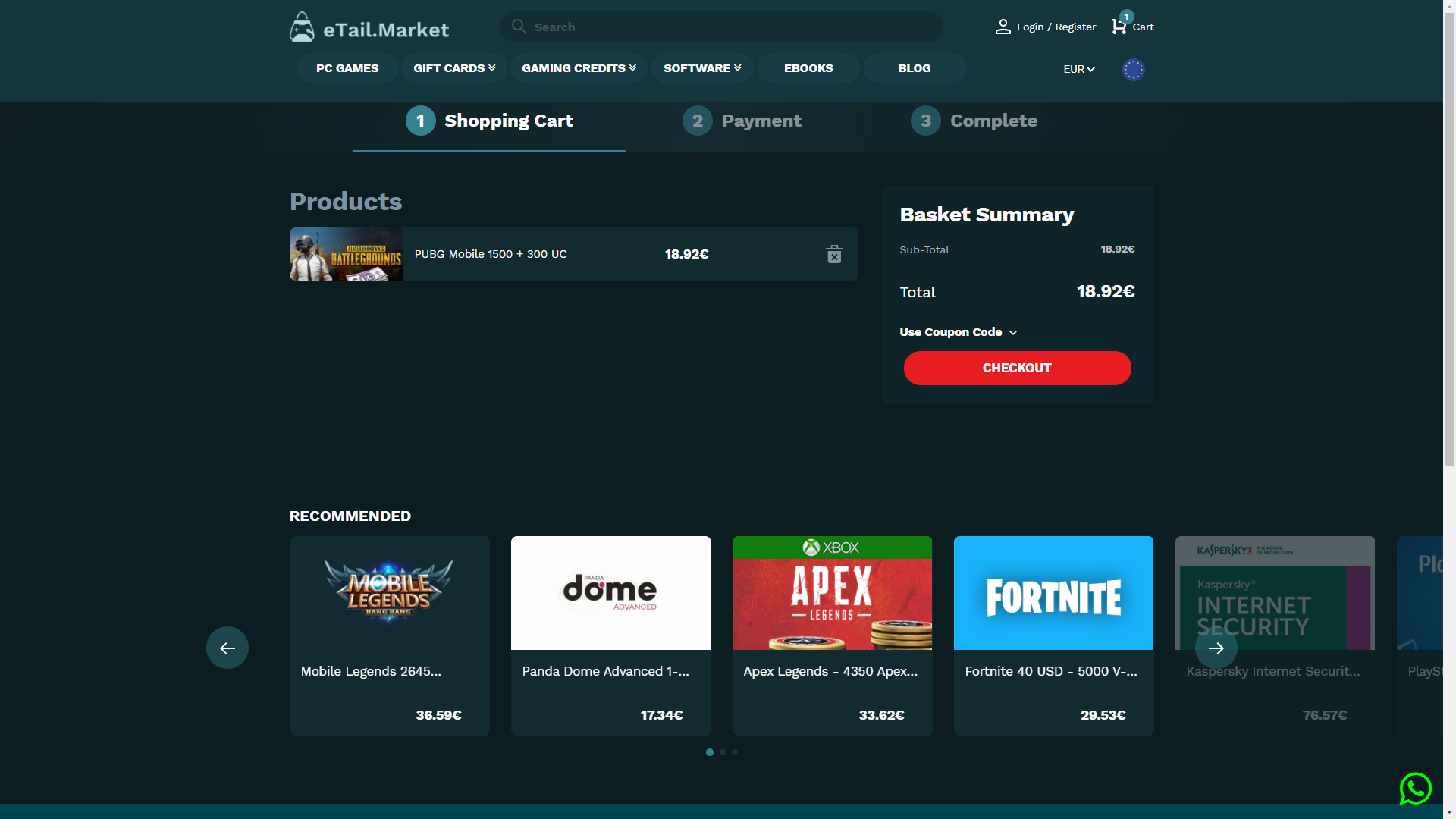Select the Payment step tab

point(742,121)
